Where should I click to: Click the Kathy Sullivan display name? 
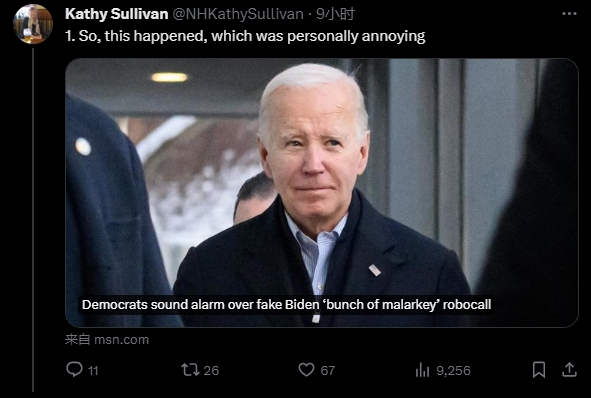click(116, 14)
